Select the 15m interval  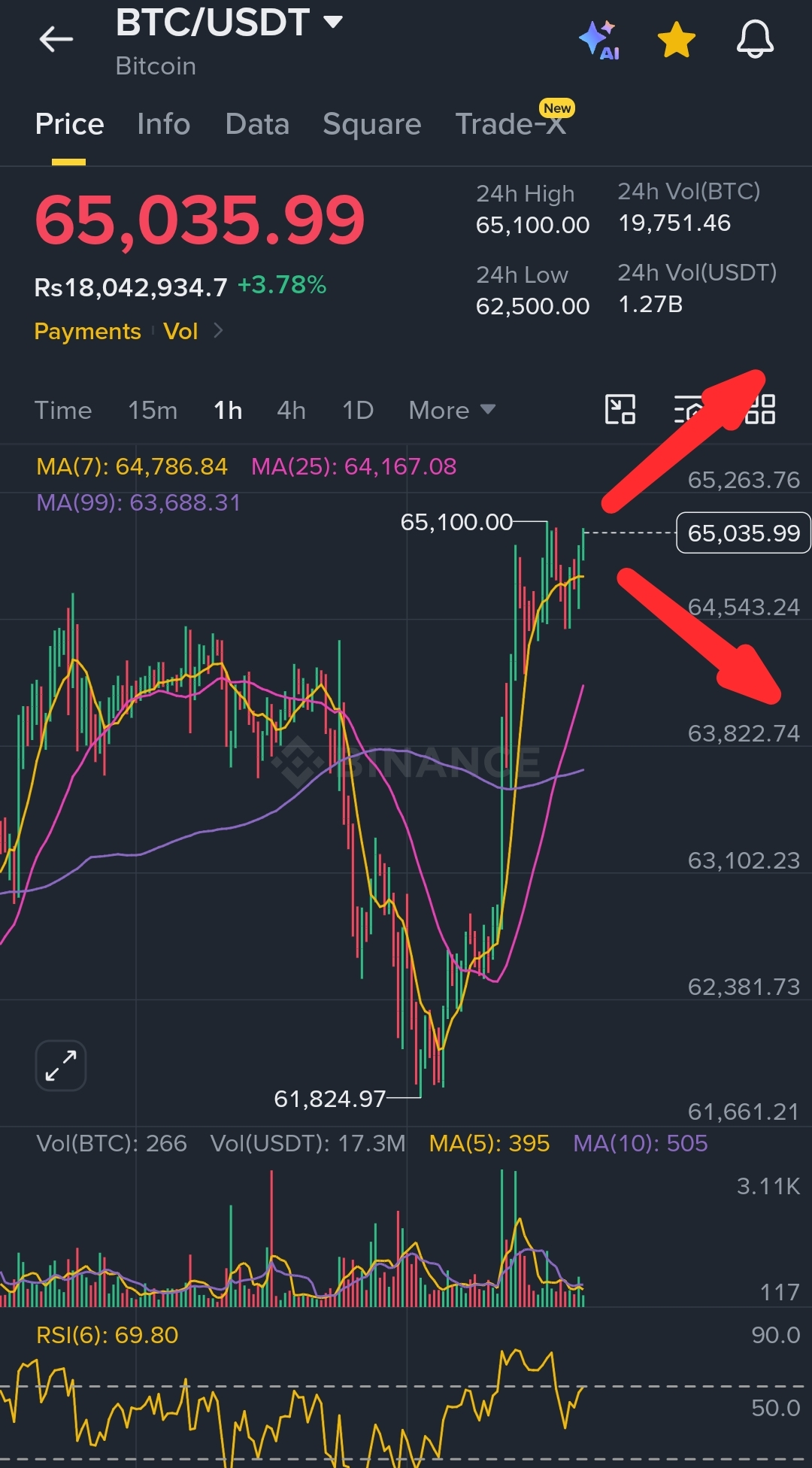153,411
